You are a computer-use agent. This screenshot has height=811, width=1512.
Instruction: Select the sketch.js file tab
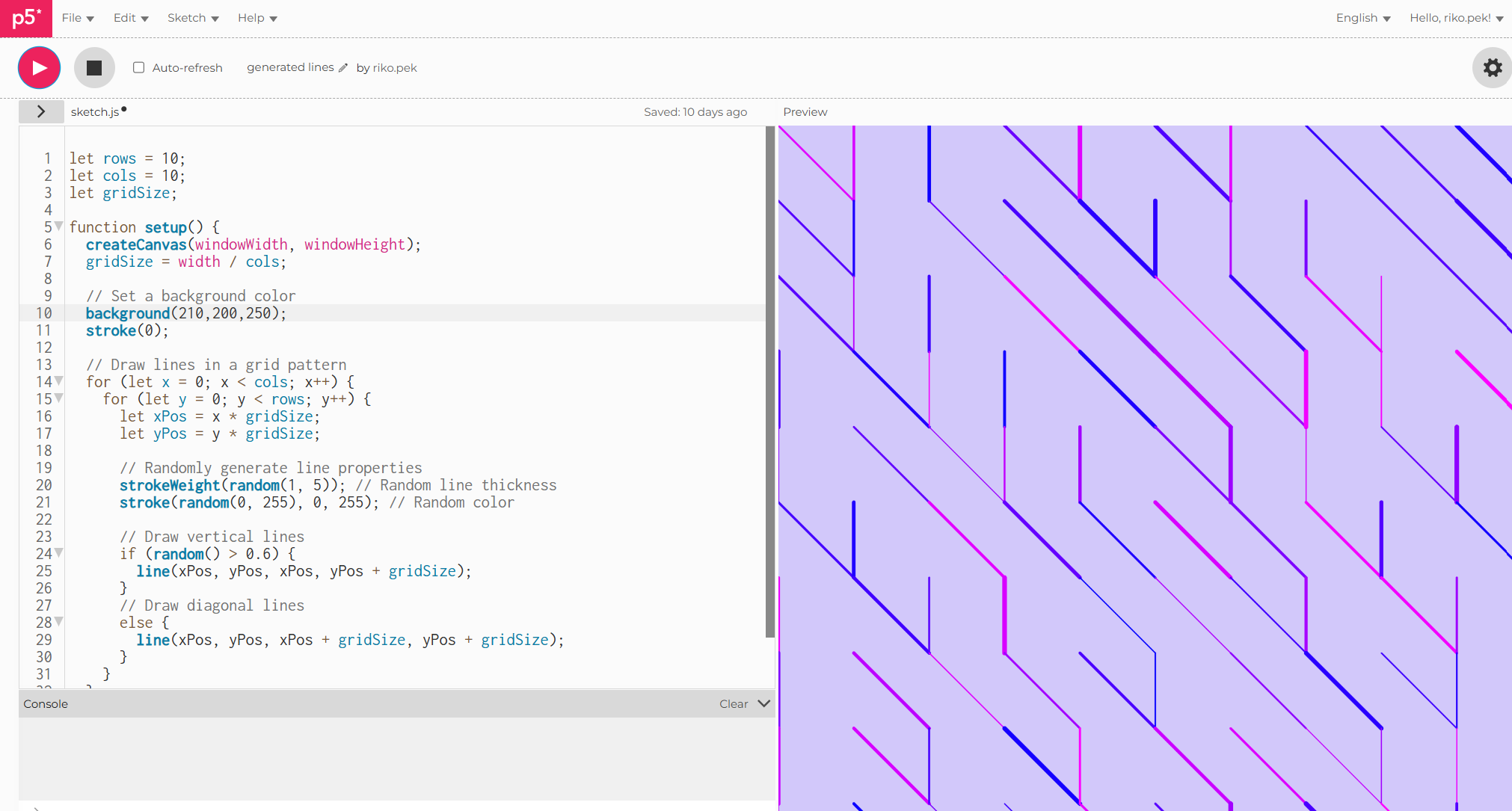pyautogui.click(x=95, y=112)
